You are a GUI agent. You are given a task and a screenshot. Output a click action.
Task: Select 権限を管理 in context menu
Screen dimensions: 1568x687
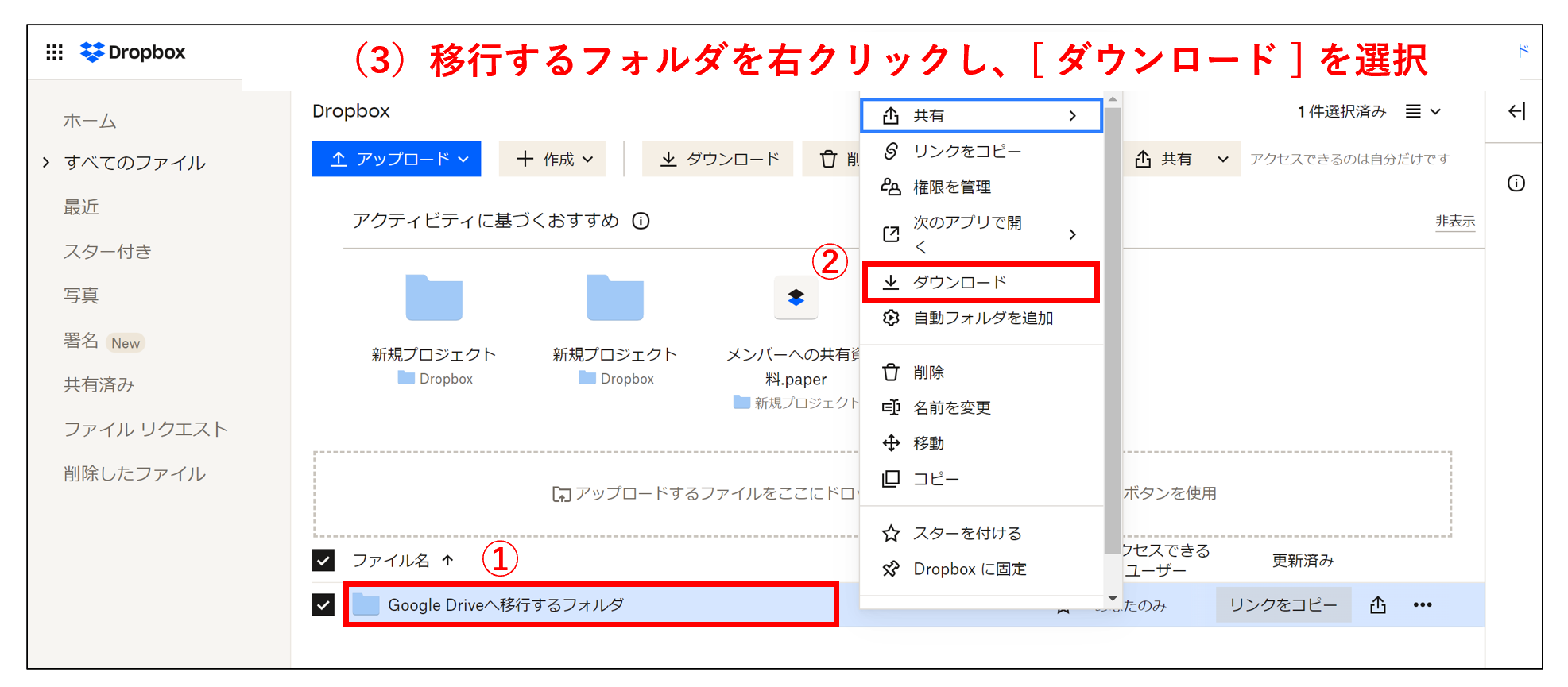pyautogui.click(x=981, y=187)
